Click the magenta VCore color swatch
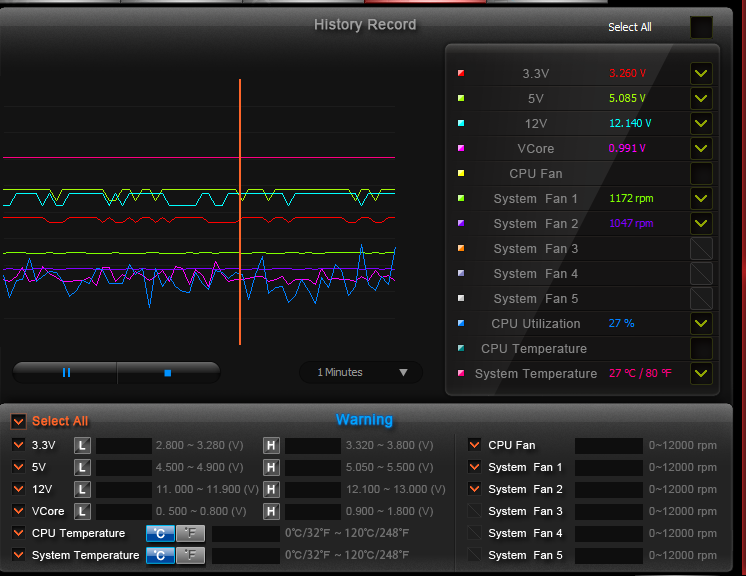Image resolution: width=746 pixels, height=576 pixels. tap(461, 148)
